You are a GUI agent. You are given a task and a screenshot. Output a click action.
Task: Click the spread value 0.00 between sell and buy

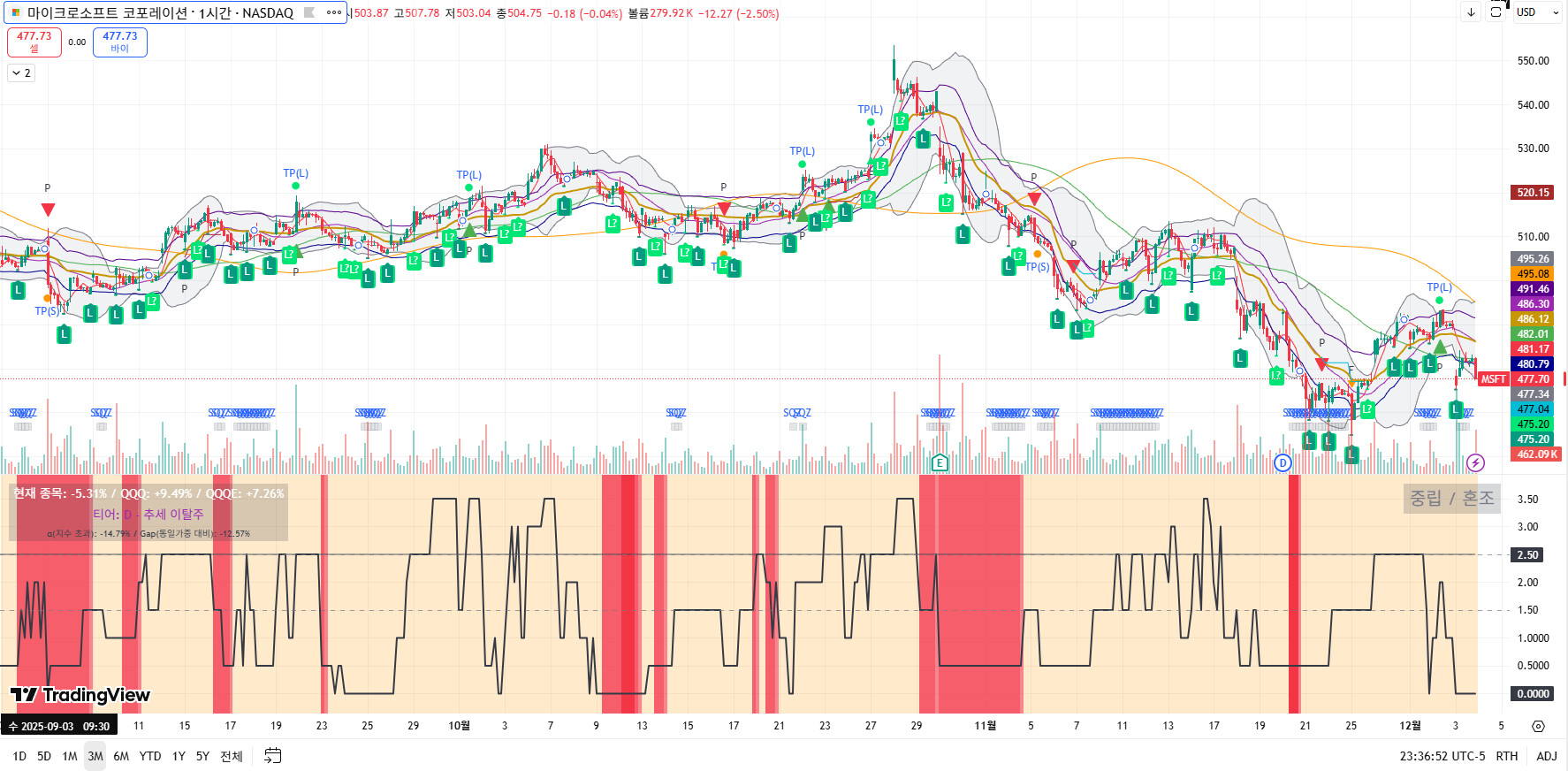coord(77,42)
